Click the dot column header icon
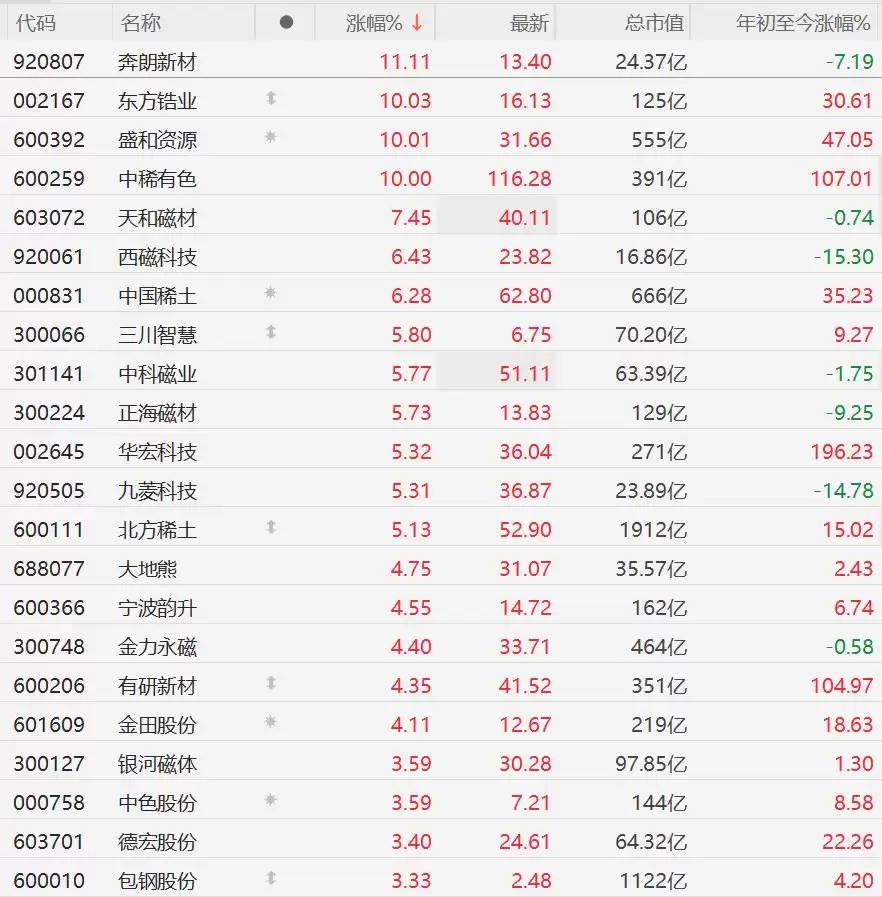Viewport: 882px width, 897px height. click(x=287, y=22)
